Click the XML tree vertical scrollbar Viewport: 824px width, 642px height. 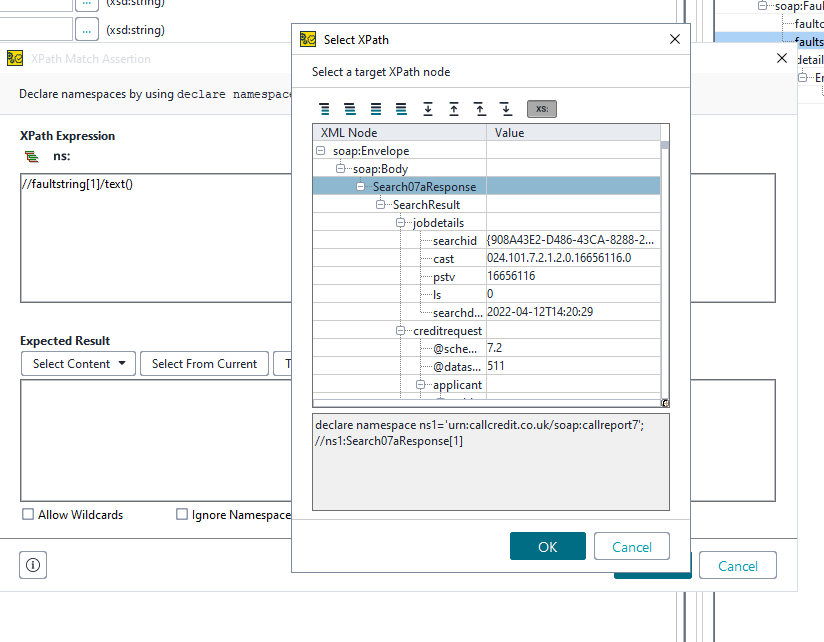point(665,270)
